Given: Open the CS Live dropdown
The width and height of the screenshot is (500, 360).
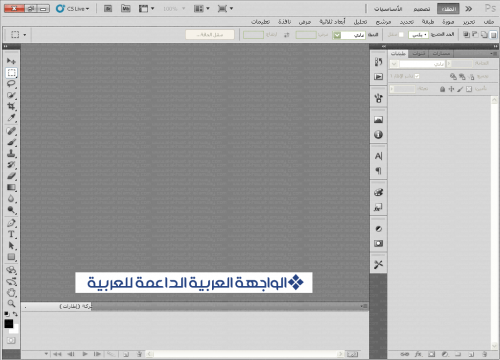Looking at the screenshot, I should (73, 9).
